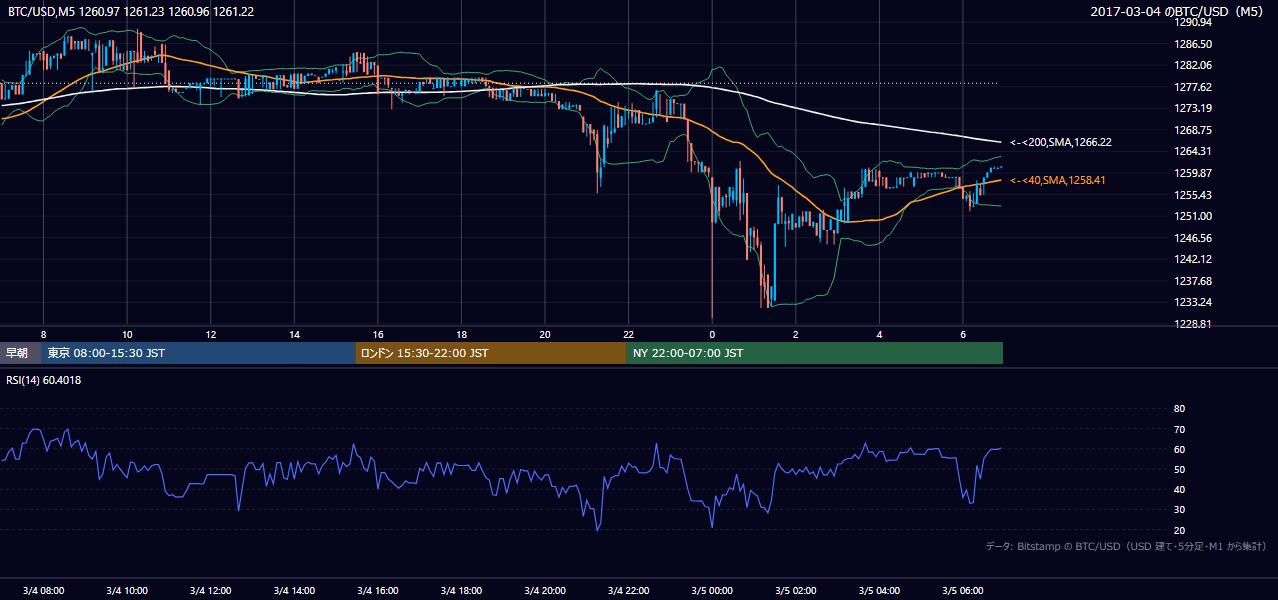Click price axis label 1242.12
This screenshot has height=600, width=1278.
[1194, 259]
